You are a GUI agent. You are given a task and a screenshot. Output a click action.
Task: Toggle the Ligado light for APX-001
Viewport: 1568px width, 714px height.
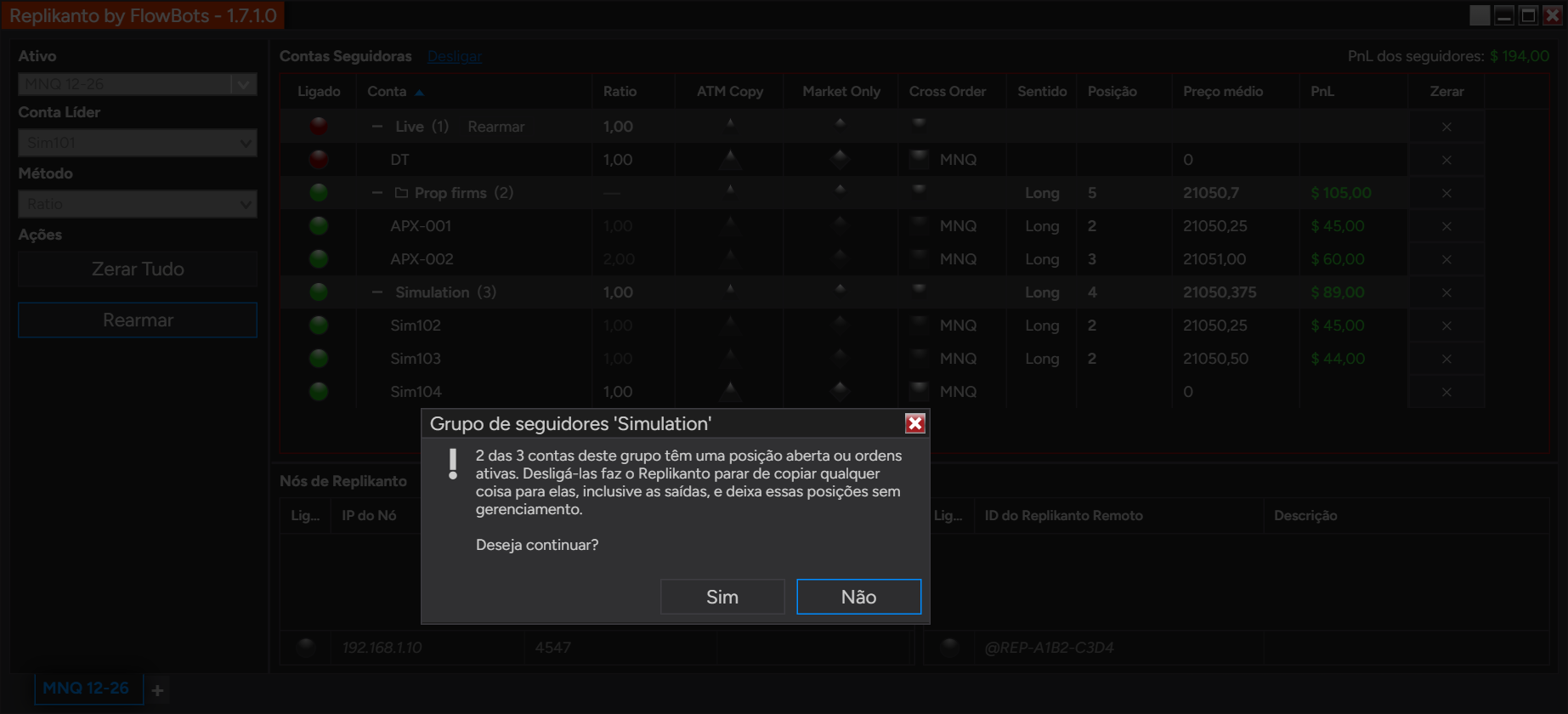319,226
